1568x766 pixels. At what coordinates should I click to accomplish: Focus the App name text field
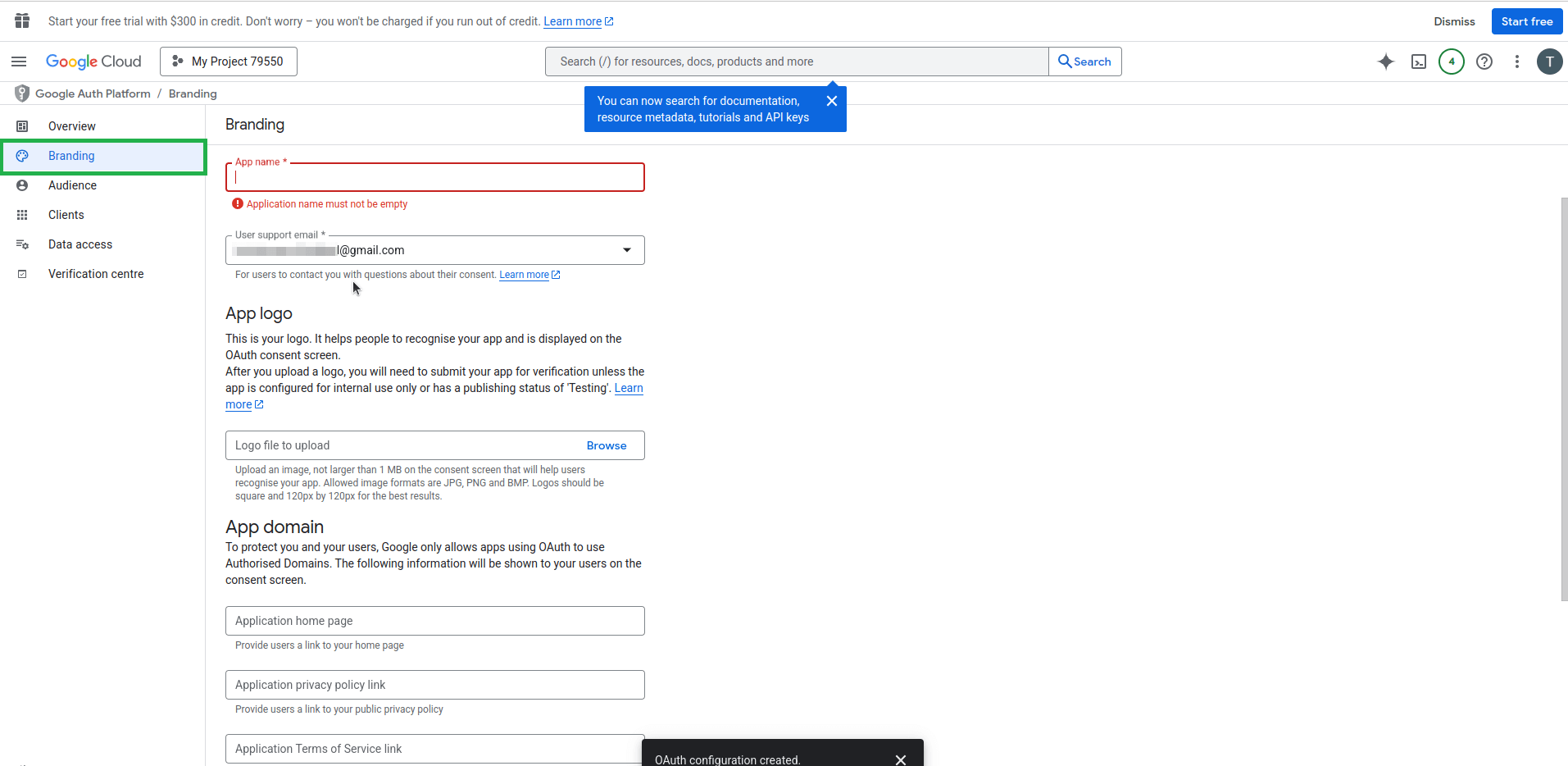(434, 177)
